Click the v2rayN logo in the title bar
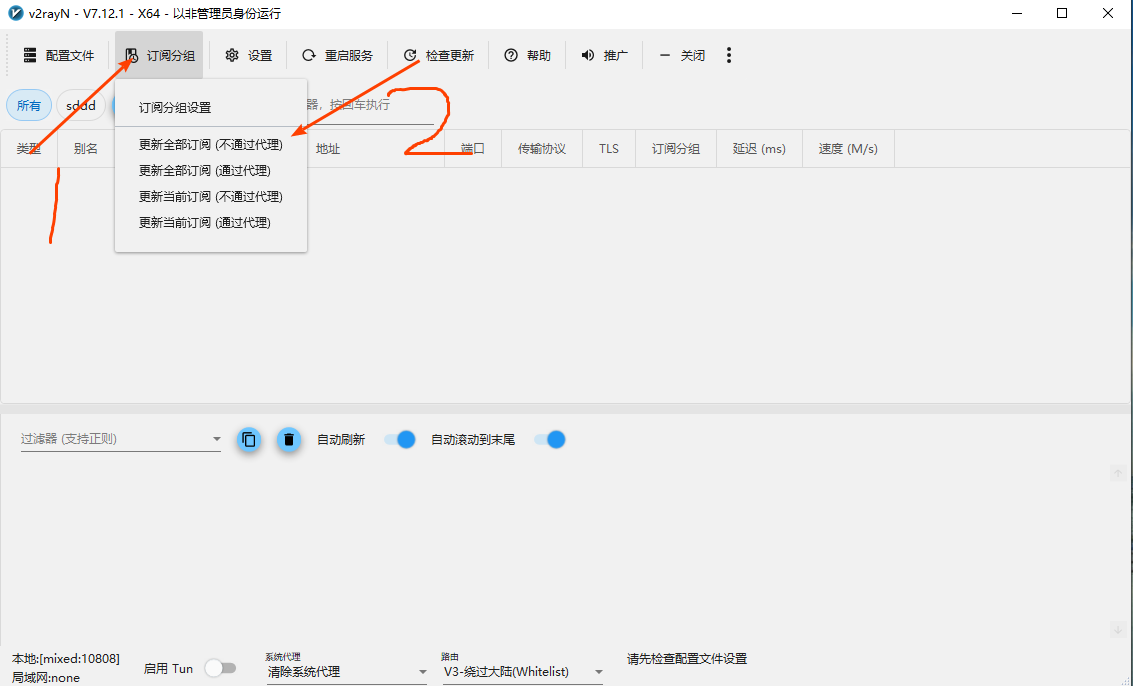 coord(15,13)
